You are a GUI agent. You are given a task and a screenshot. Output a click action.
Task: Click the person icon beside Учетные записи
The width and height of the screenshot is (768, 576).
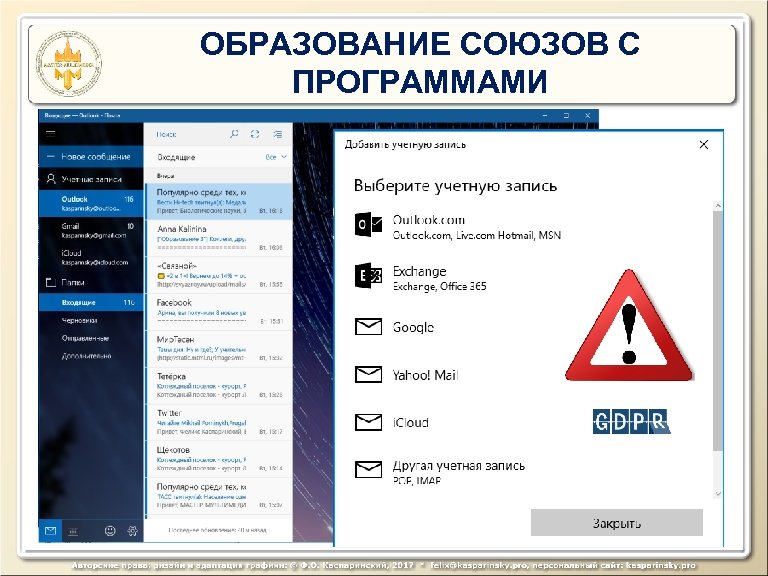pos(51,179)
